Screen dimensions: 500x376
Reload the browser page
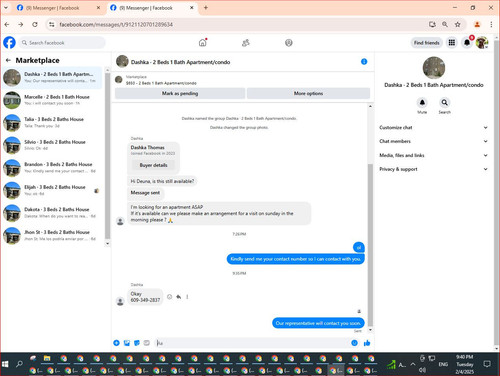click(x=35, y=24)
